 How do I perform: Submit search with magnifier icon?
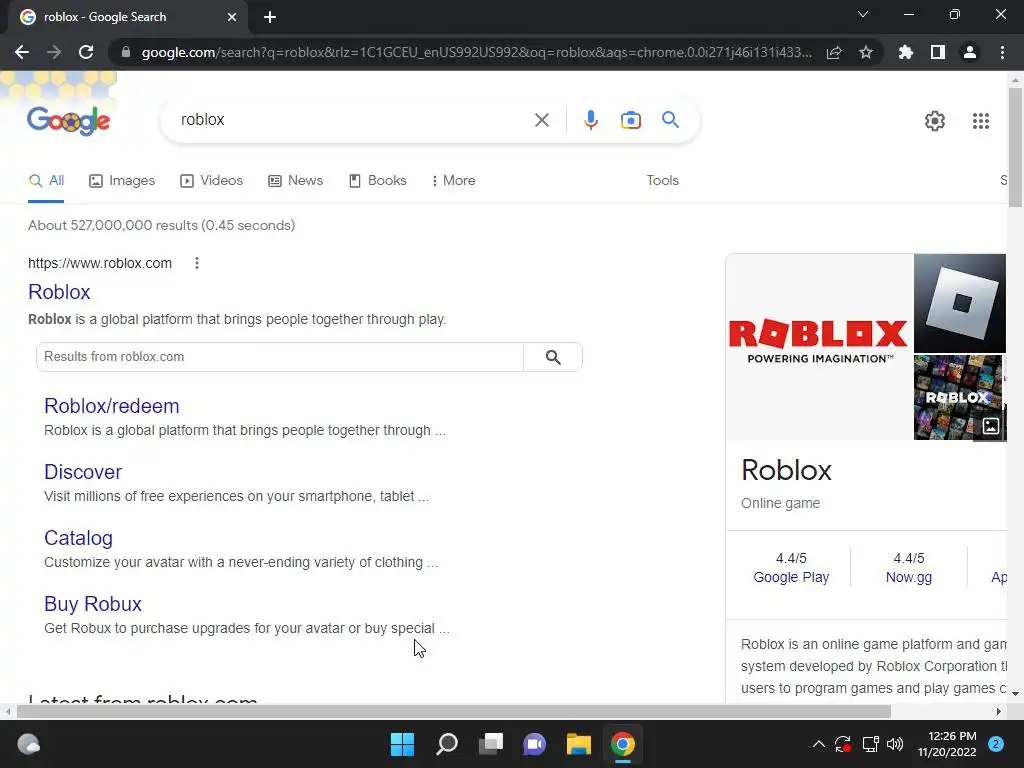click(x=670, y=120)
